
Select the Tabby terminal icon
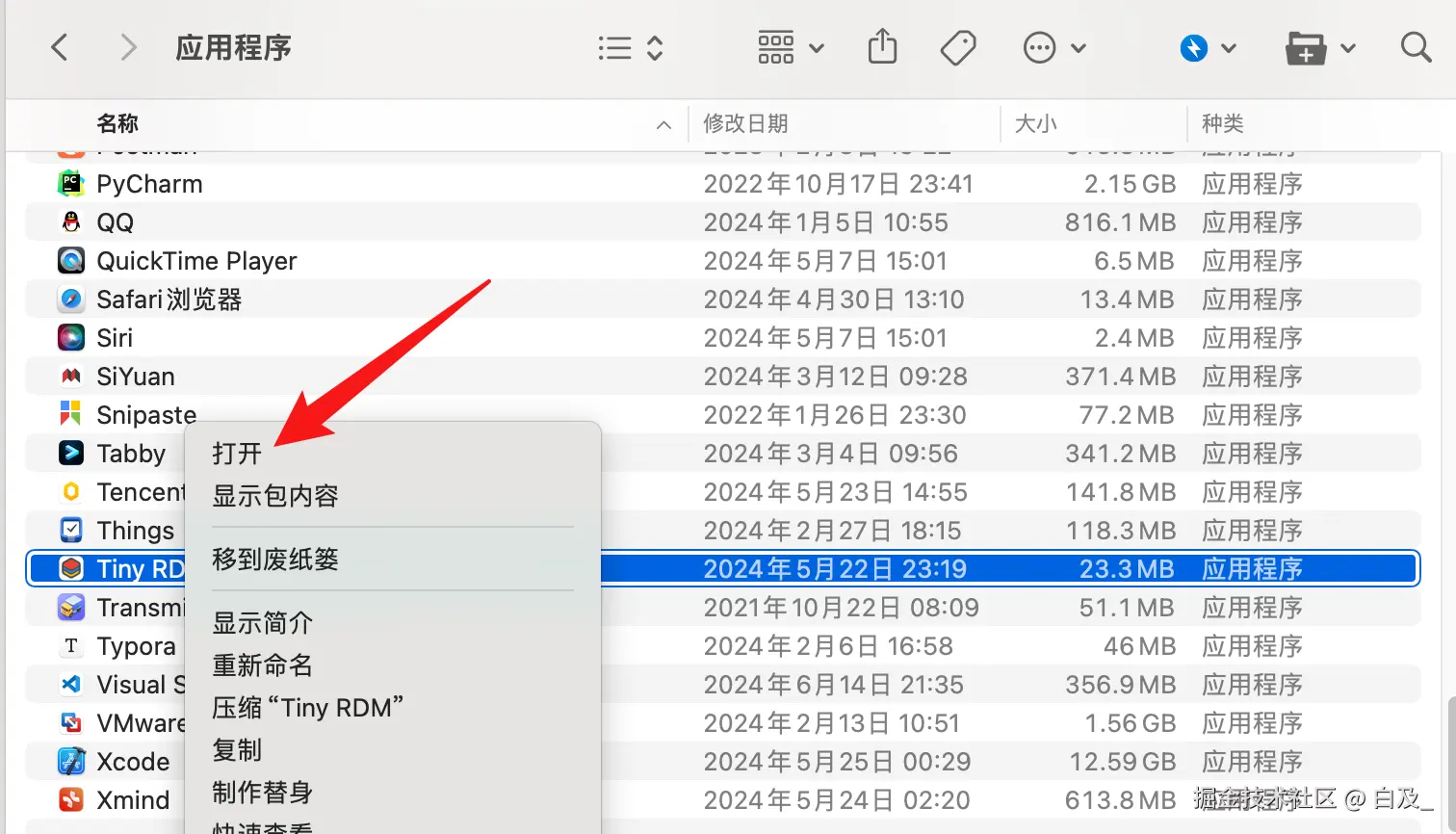pyautogui.click(x=71, y=453)
